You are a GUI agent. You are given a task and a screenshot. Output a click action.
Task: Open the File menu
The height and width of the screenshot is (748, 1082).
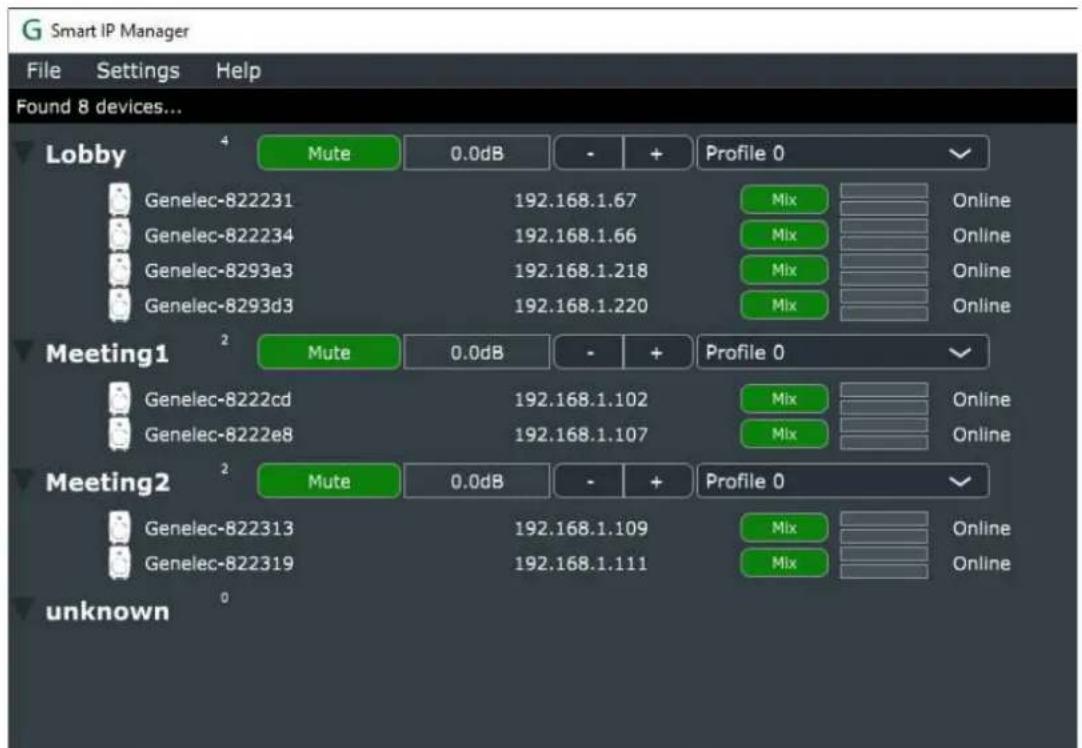43,70
